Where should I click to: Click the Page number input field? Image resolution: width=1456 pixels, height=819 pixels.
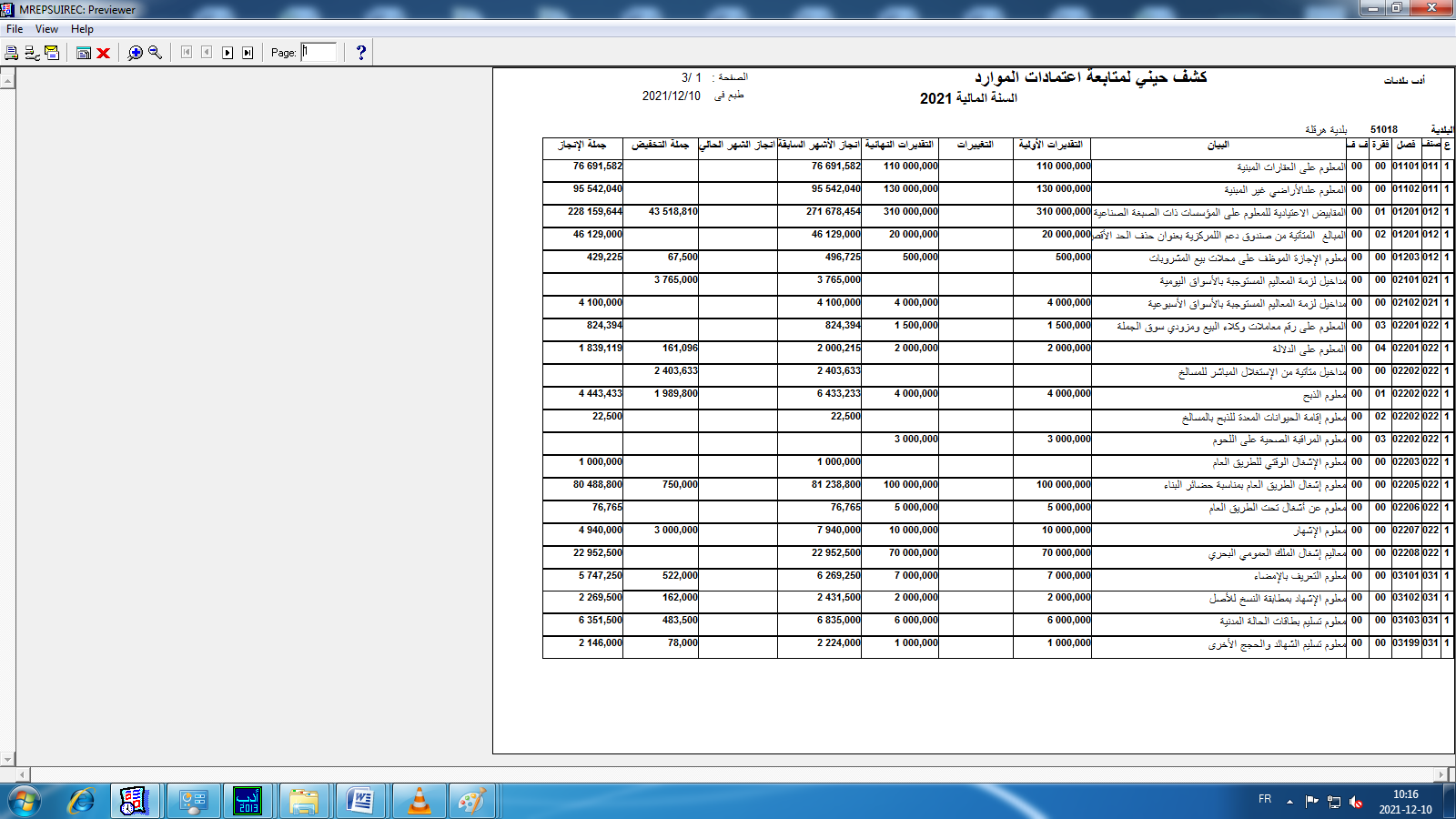(x=318, y=53)
